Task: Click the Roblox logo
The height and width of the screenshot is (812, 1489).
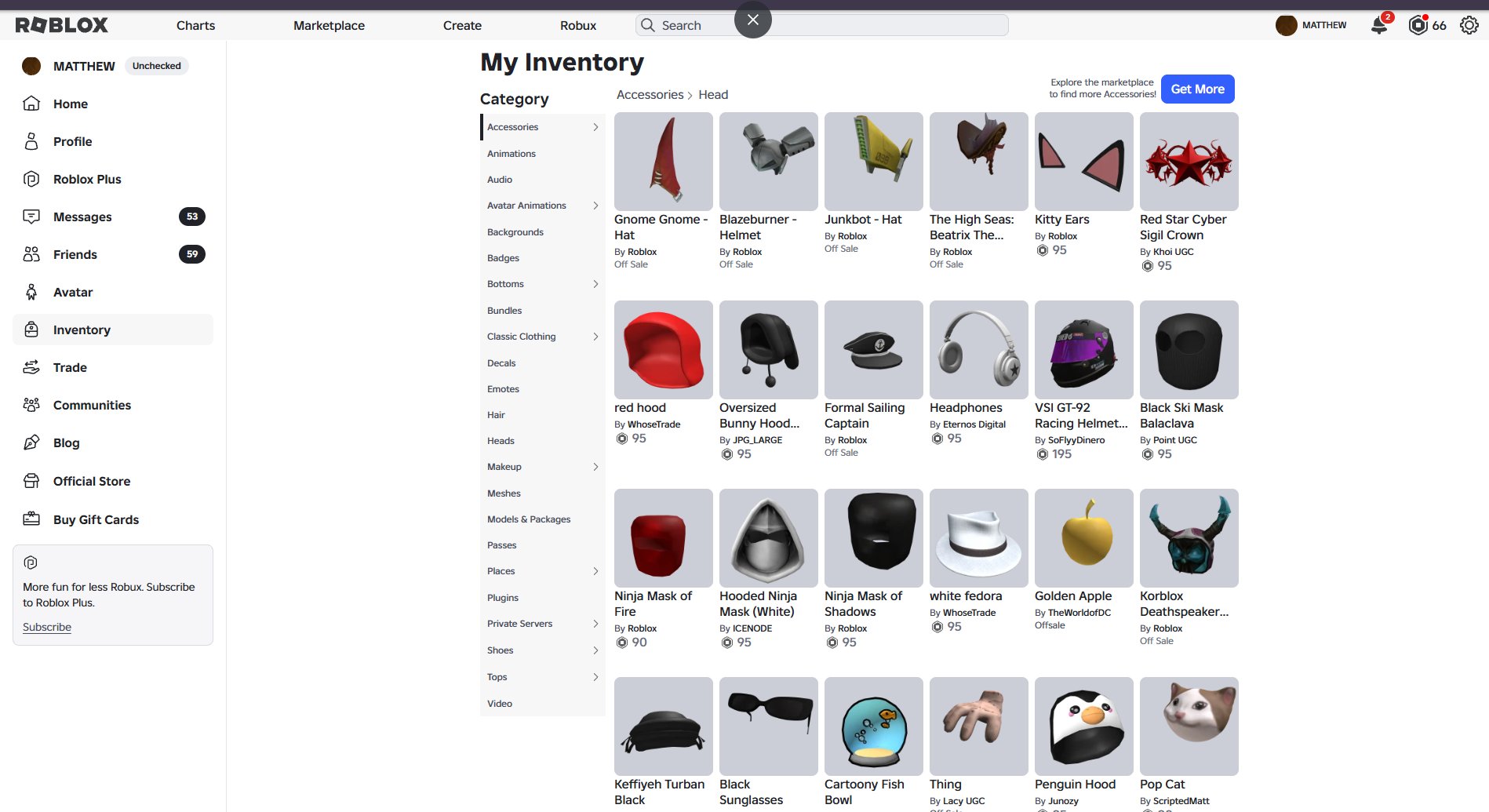Action: pyautogui.click(x=62, y=25)
